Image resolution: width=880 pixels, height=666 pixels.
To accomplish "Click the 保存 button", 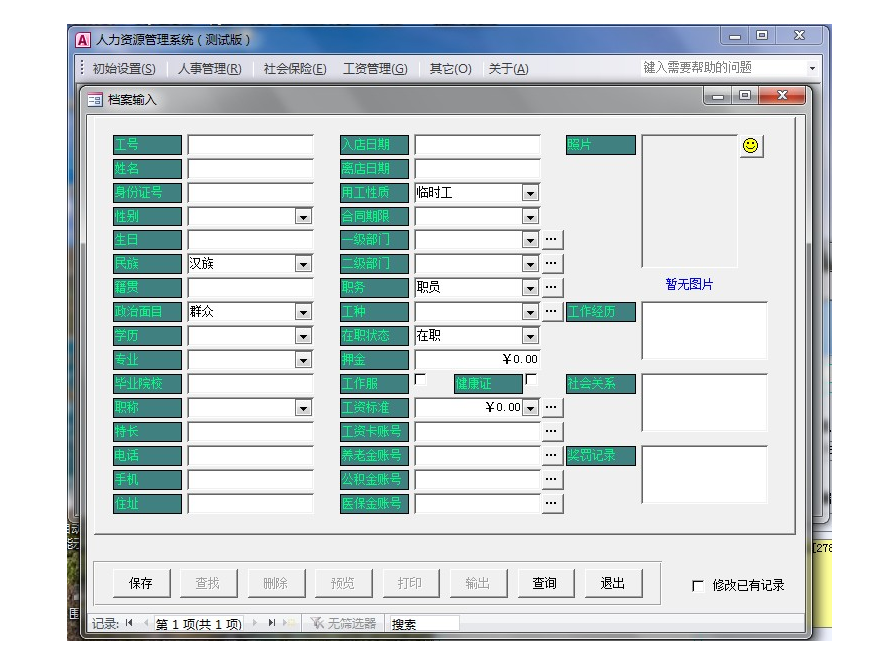I will tap(141, 584).
